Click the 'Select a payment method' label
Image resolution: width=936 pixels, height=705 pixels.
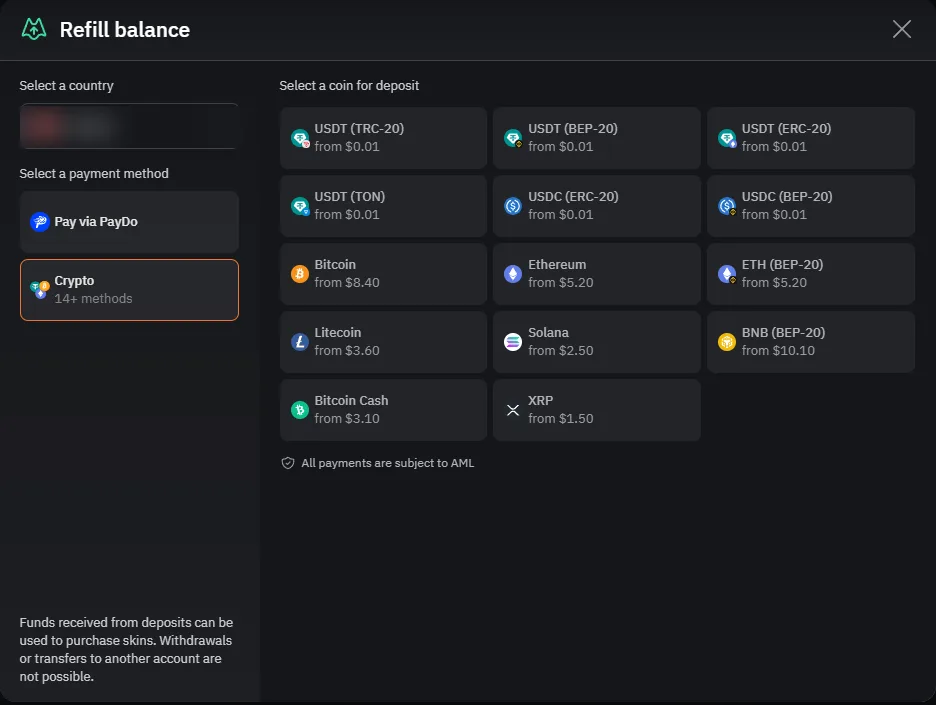[94, 174]
